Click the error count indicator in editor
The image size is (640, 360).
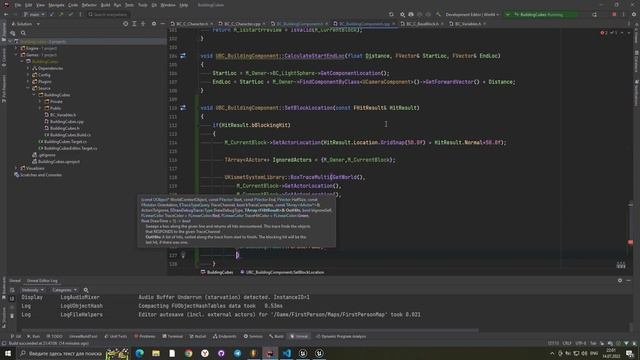pyautogui.click(x=604, y=33)
